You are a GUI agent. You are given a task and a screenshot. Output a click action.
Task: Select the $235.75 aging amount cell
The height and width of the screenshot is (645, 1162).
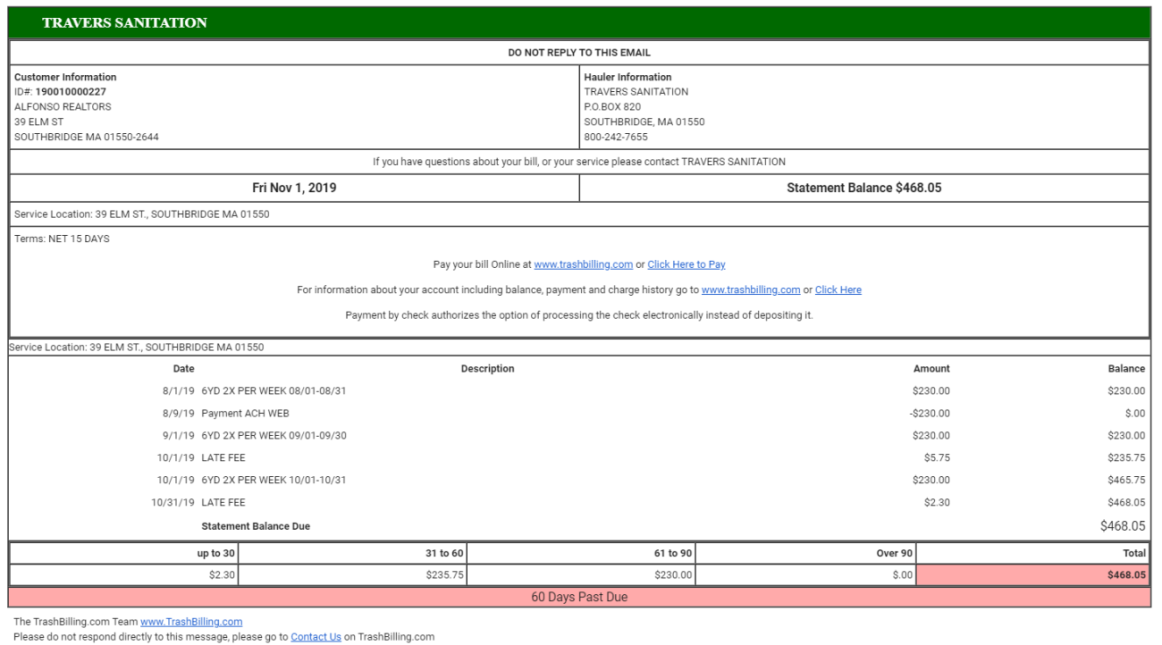click(x=444, y=575)
